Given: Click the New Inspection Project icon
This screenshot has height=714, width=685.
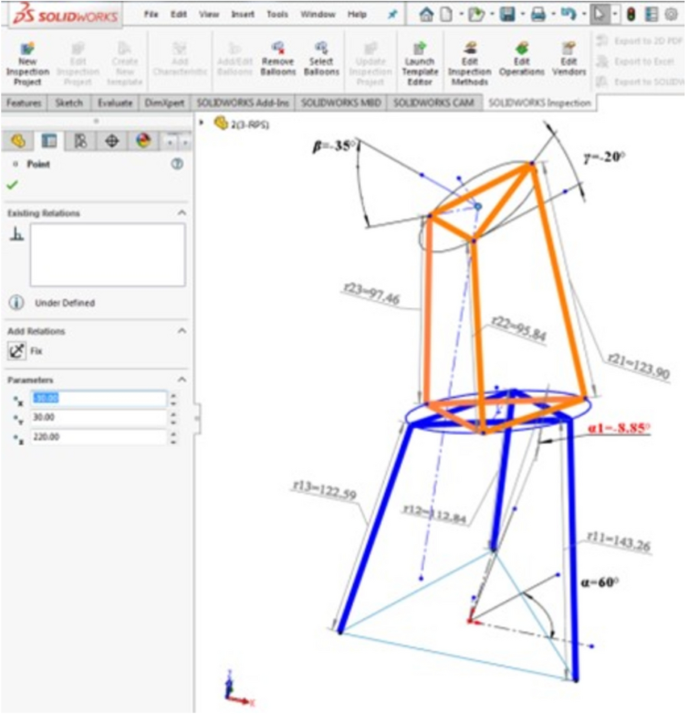Looking at the screenshot, I should (27, 64).
